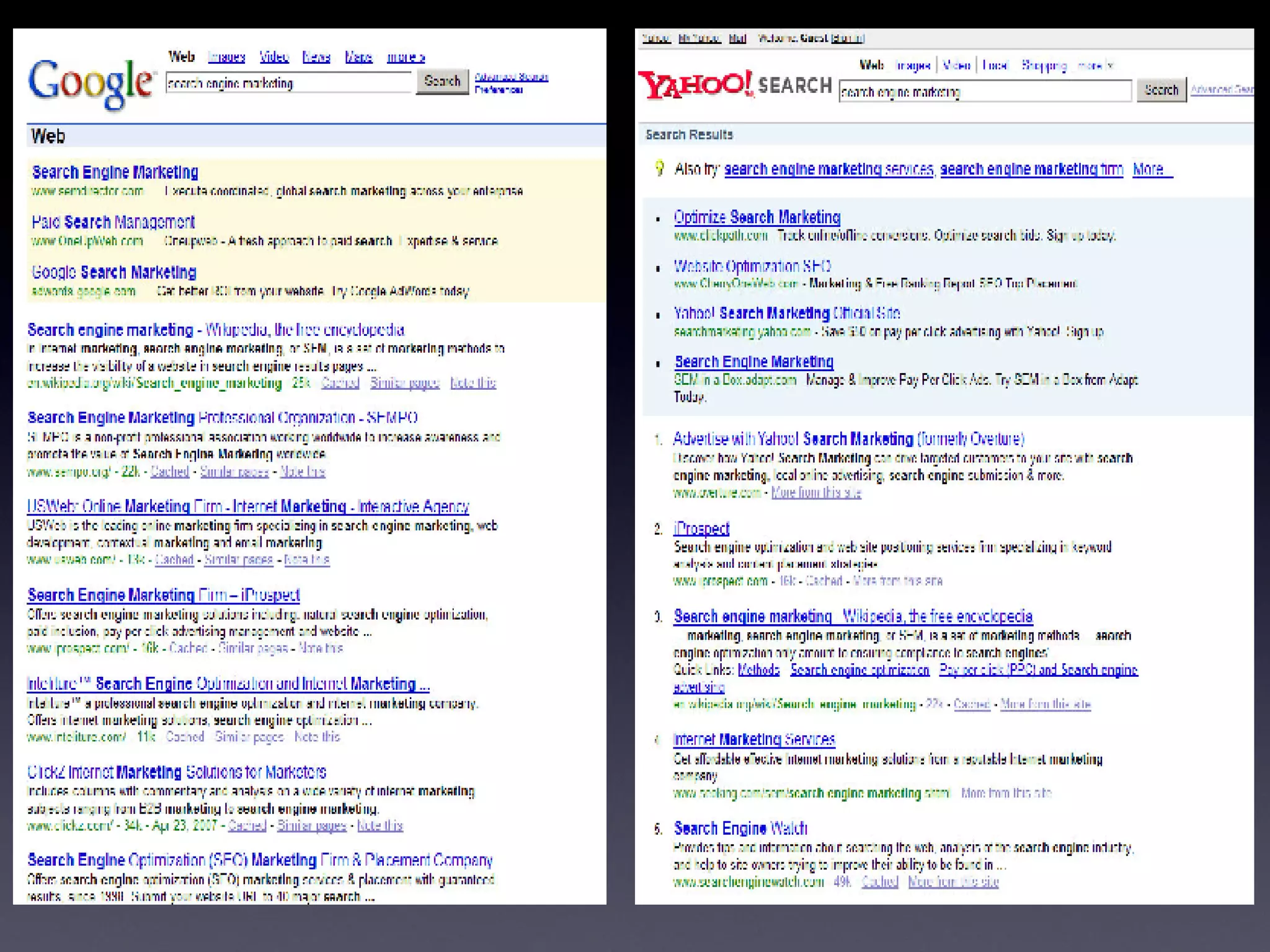Image resolution: width=1270 pixels, height=952 pixels.
Task: Focus the Google search input field
Action: pyautogui.click(x=288, y=84)
